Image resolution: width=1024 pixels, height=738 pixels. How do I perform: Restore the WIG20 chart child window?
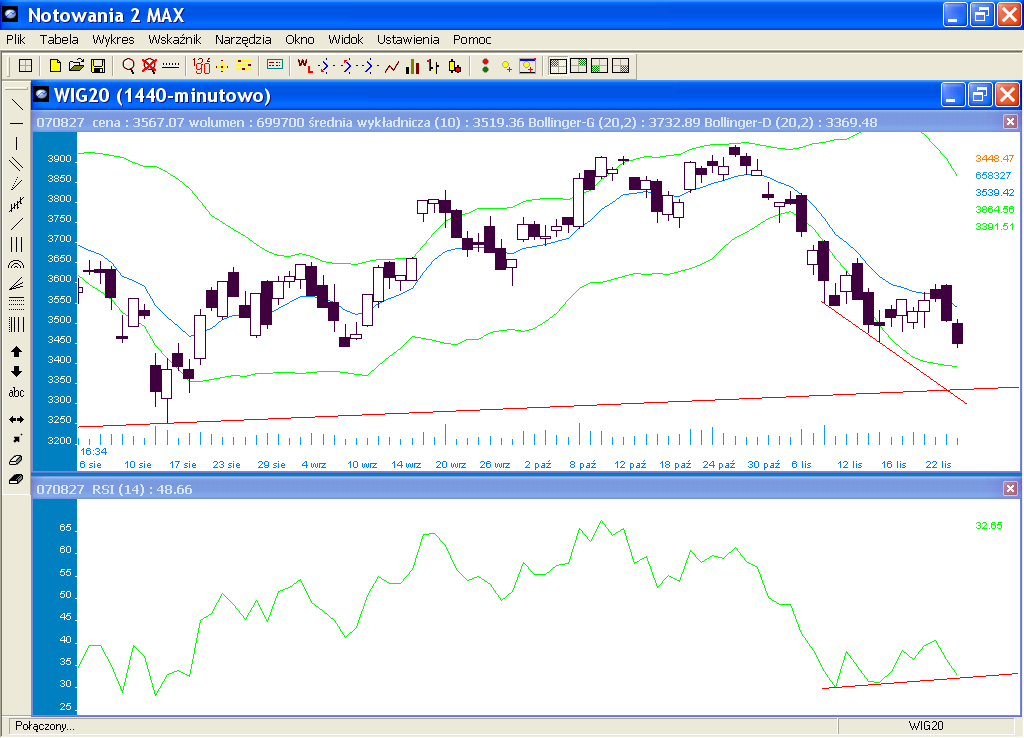pyautogui.click(x=980, y=95)
